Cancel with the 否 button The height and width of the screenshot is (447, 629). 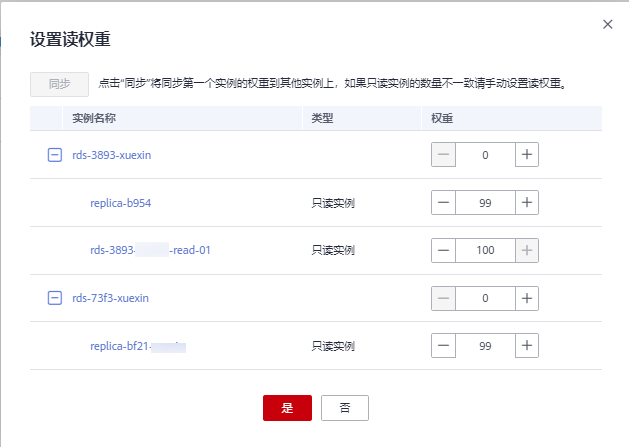pos(345,408)
